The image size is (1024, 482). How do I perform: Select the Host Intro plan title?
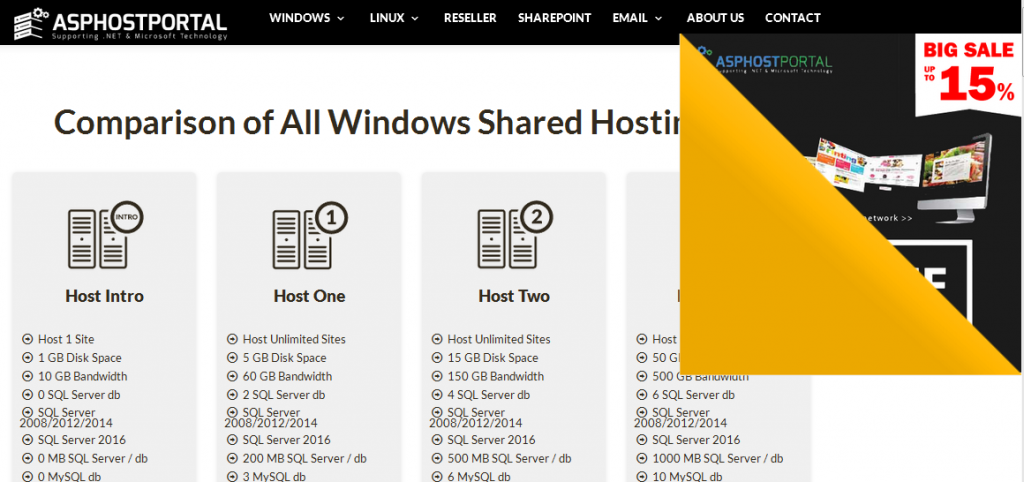[x=104, y=296]
